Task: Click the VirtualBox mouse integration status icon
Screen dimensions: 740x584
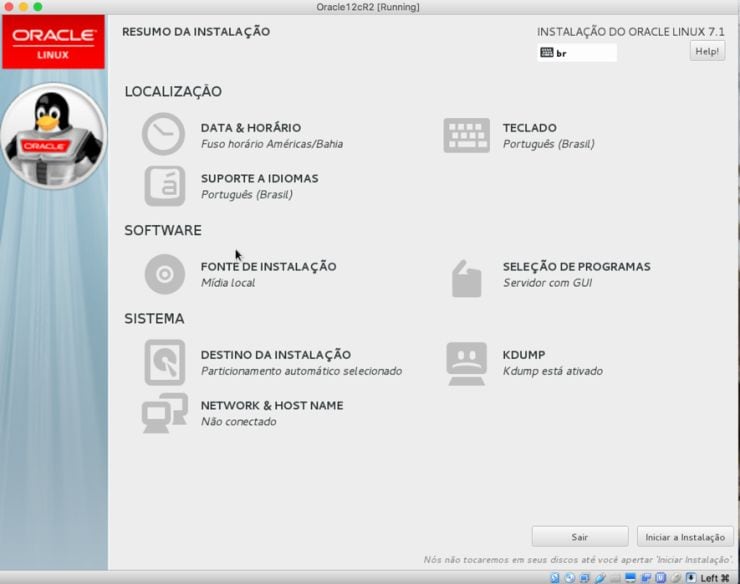Action: pyautogui.click(x=676, y=578)
